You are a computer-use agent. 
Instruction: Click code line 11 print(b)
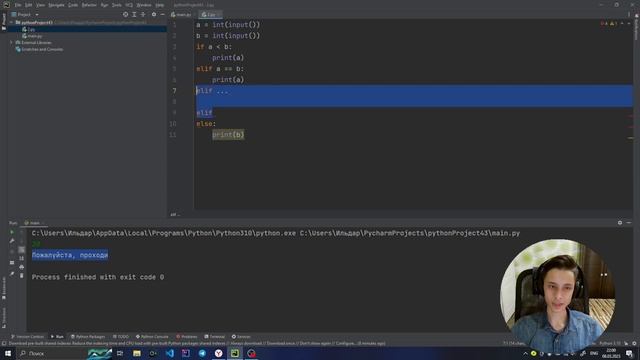[x=228, y=135]
